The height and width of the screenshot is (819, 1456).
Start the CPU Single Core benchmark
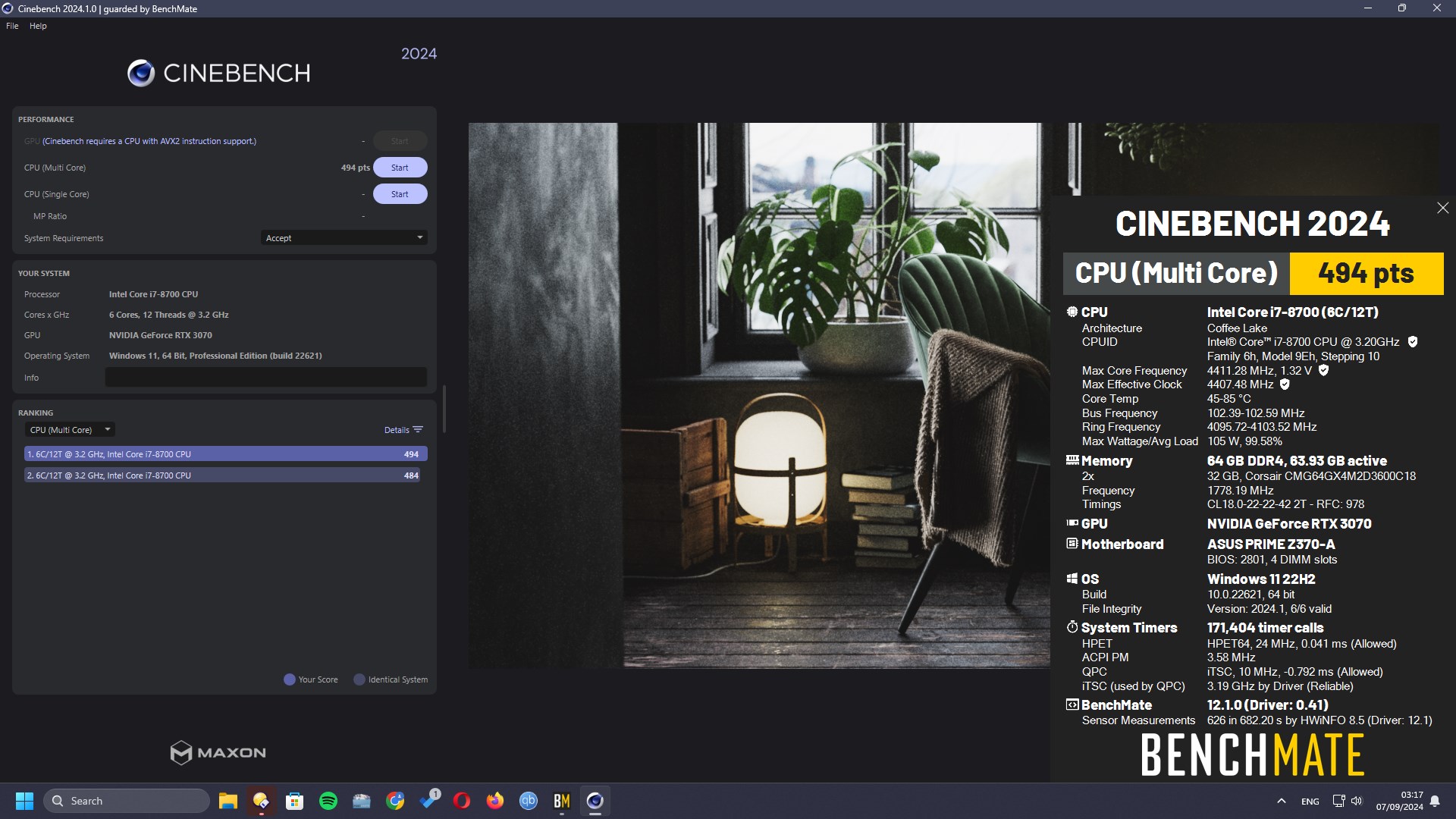[x=400, y=194]
